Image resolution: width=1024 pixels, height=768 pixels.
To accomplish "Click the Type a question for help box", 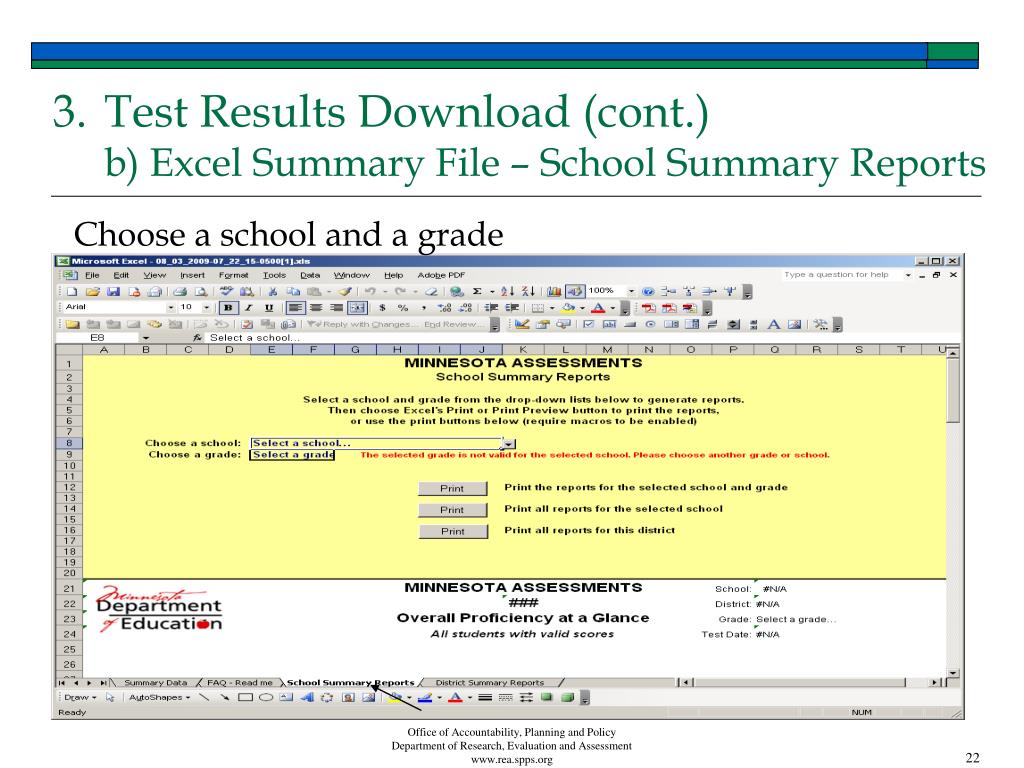I will point(841,275).
